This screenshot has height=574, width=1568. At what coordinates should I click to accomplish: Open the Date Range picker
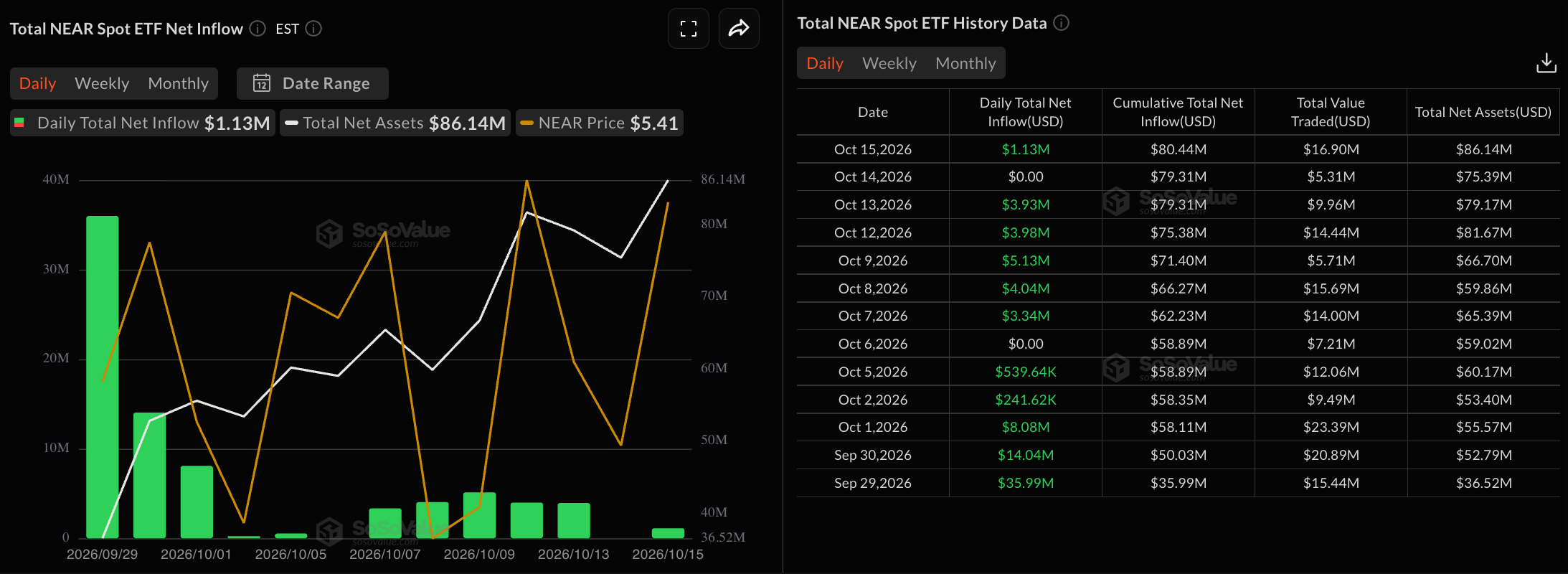click(x=313, y=83)
